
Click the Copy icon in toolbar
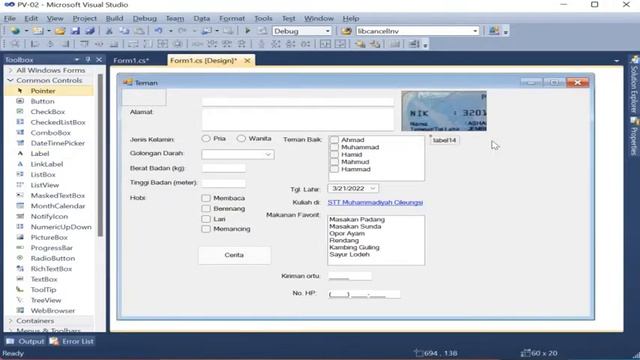click(x=124, y=31)
